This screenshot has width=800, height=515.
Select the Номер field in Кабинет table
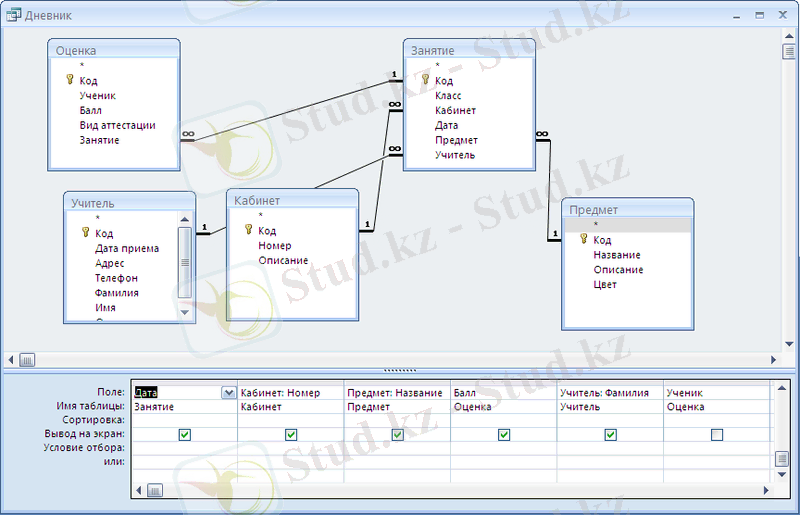(275, 246)
